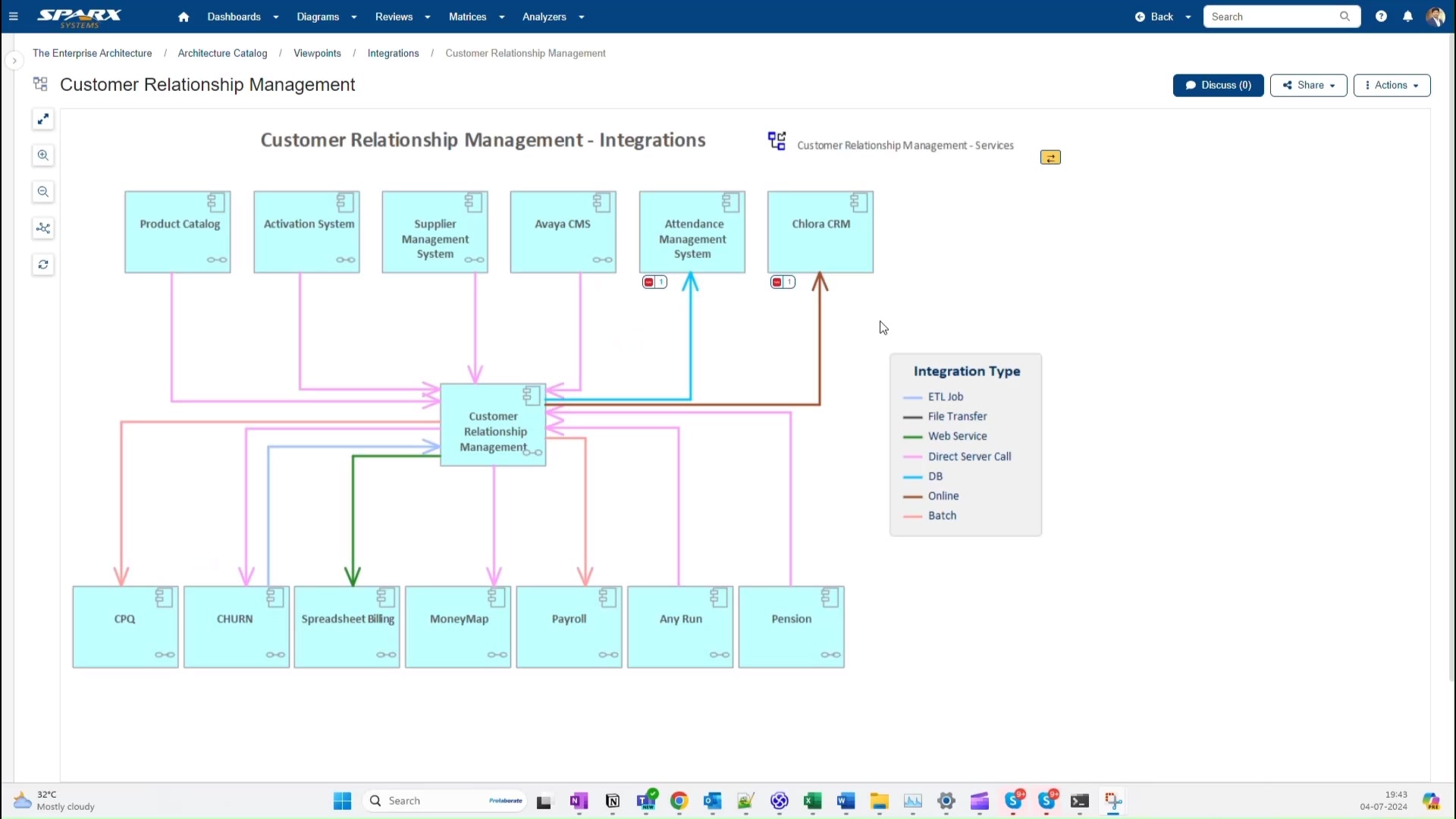Select the Payroll component

pos(569,627)
